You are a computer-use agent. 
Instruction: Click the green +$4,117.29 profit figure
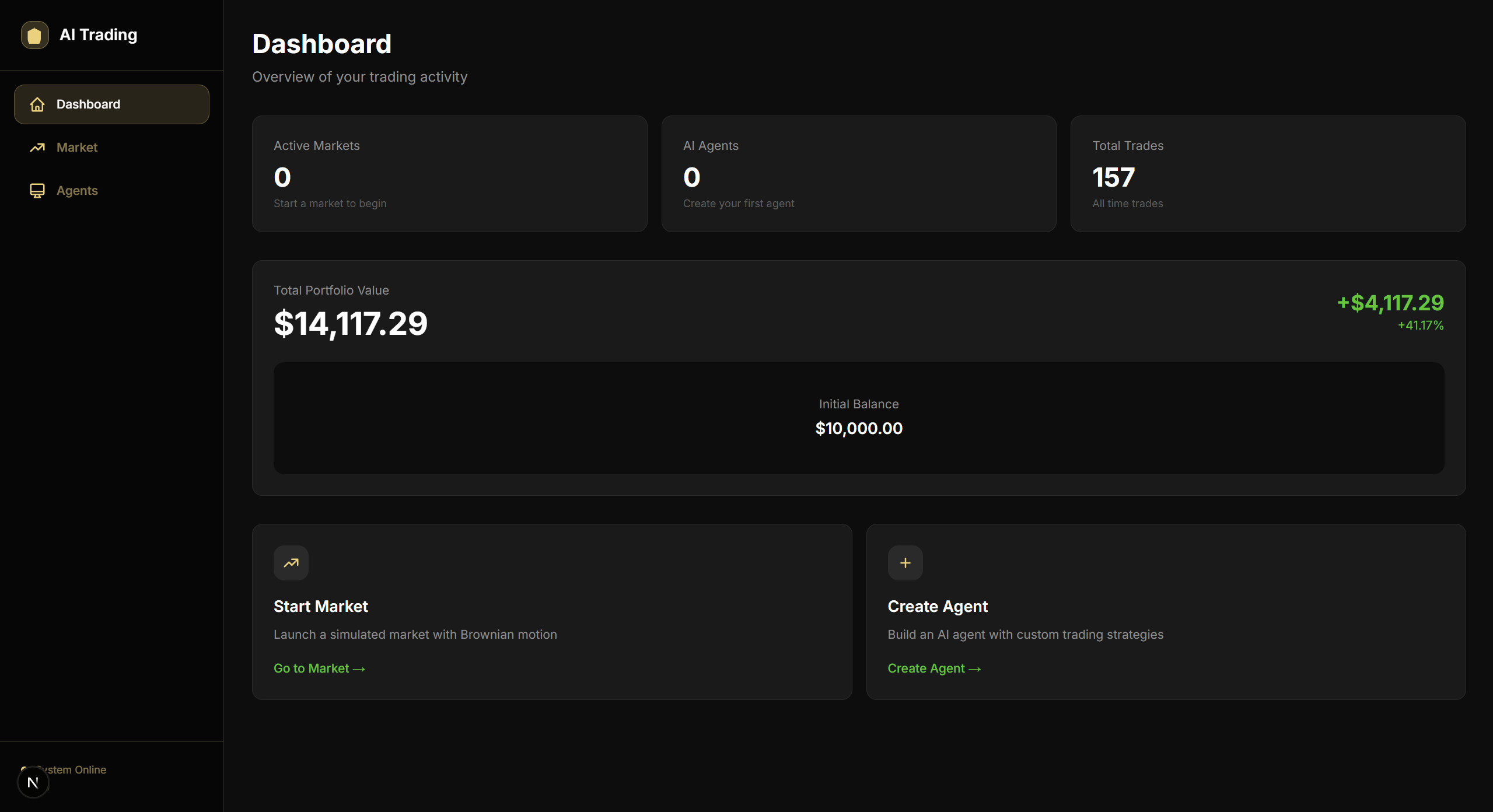[1390, 303]
